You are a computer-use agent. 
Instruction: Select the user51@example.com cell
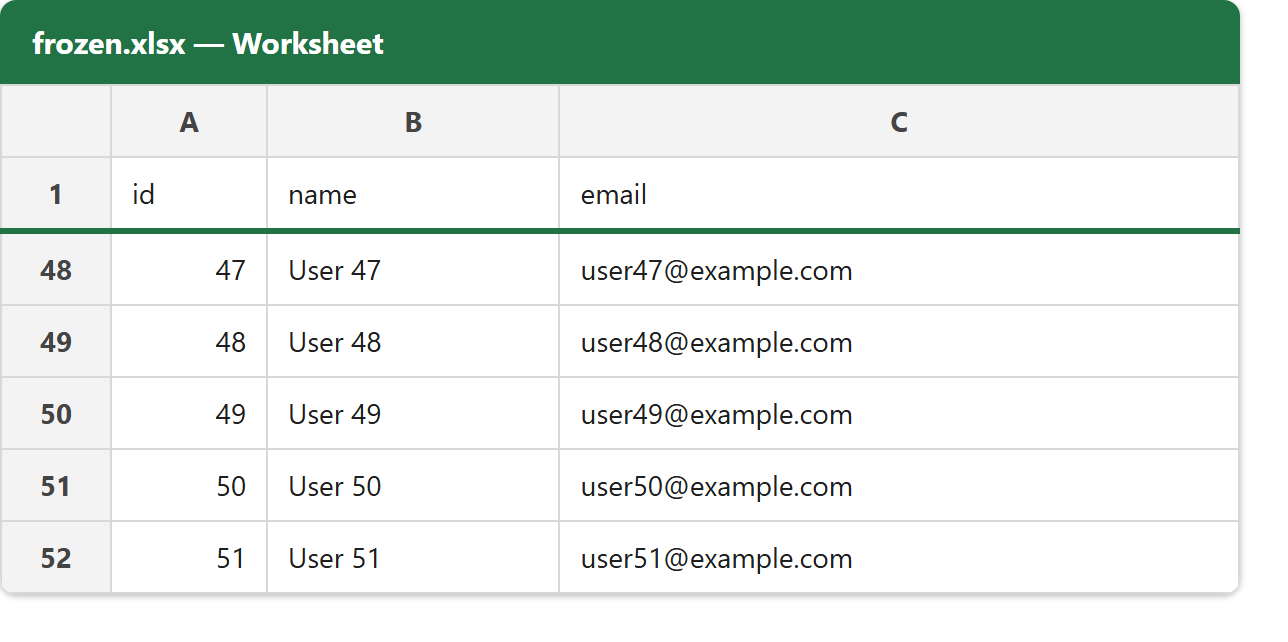899,557
